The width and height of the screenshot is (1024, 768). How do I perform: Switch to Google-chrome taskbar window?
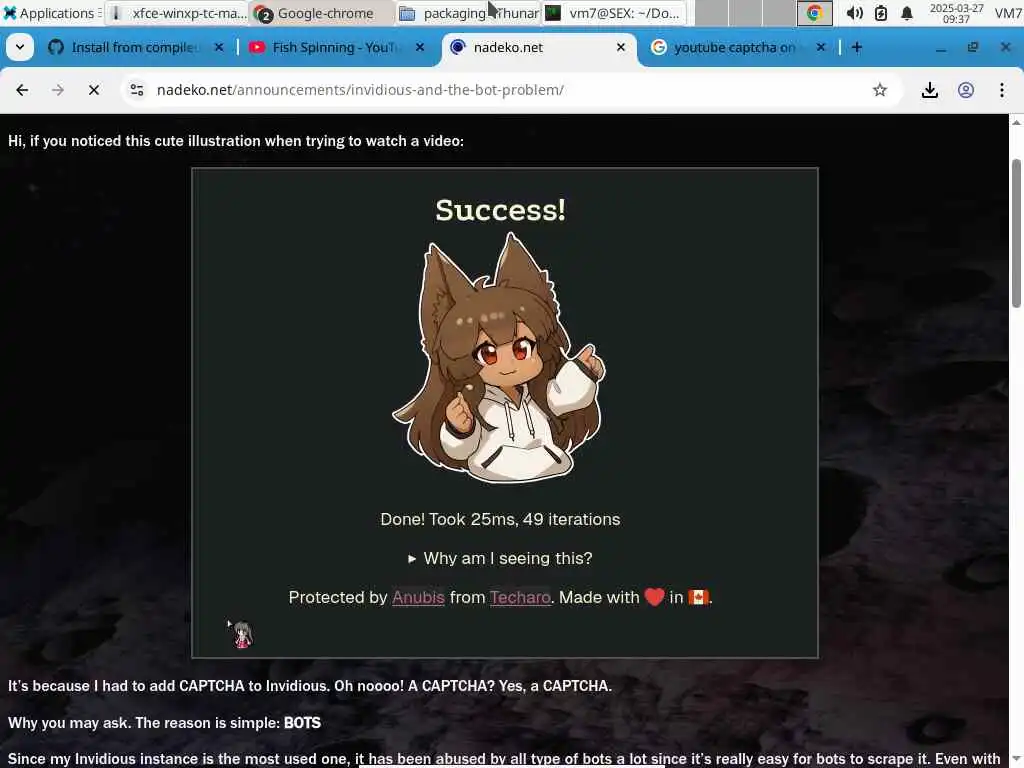tap(323, 13)
